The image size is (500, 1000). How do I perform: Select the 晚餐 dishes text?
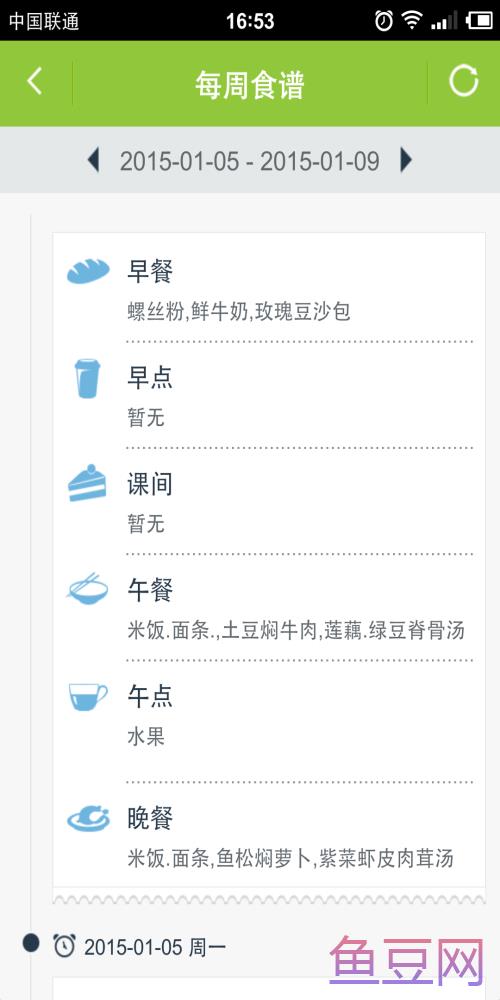pos(290,858)
